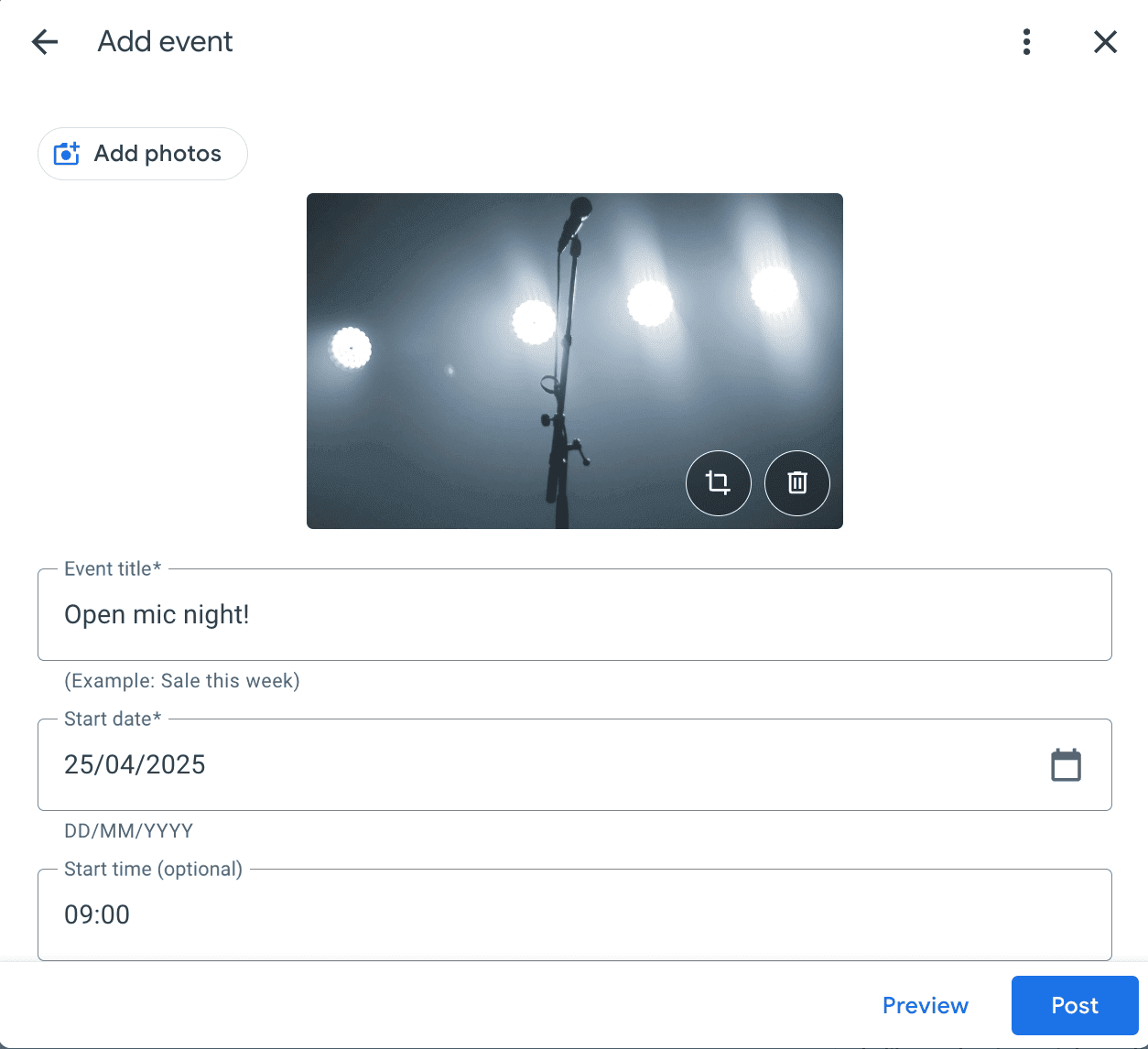Open the crop tool on the event photo
Viewport: 1148px width, 1049px height.
coord(718,483)
